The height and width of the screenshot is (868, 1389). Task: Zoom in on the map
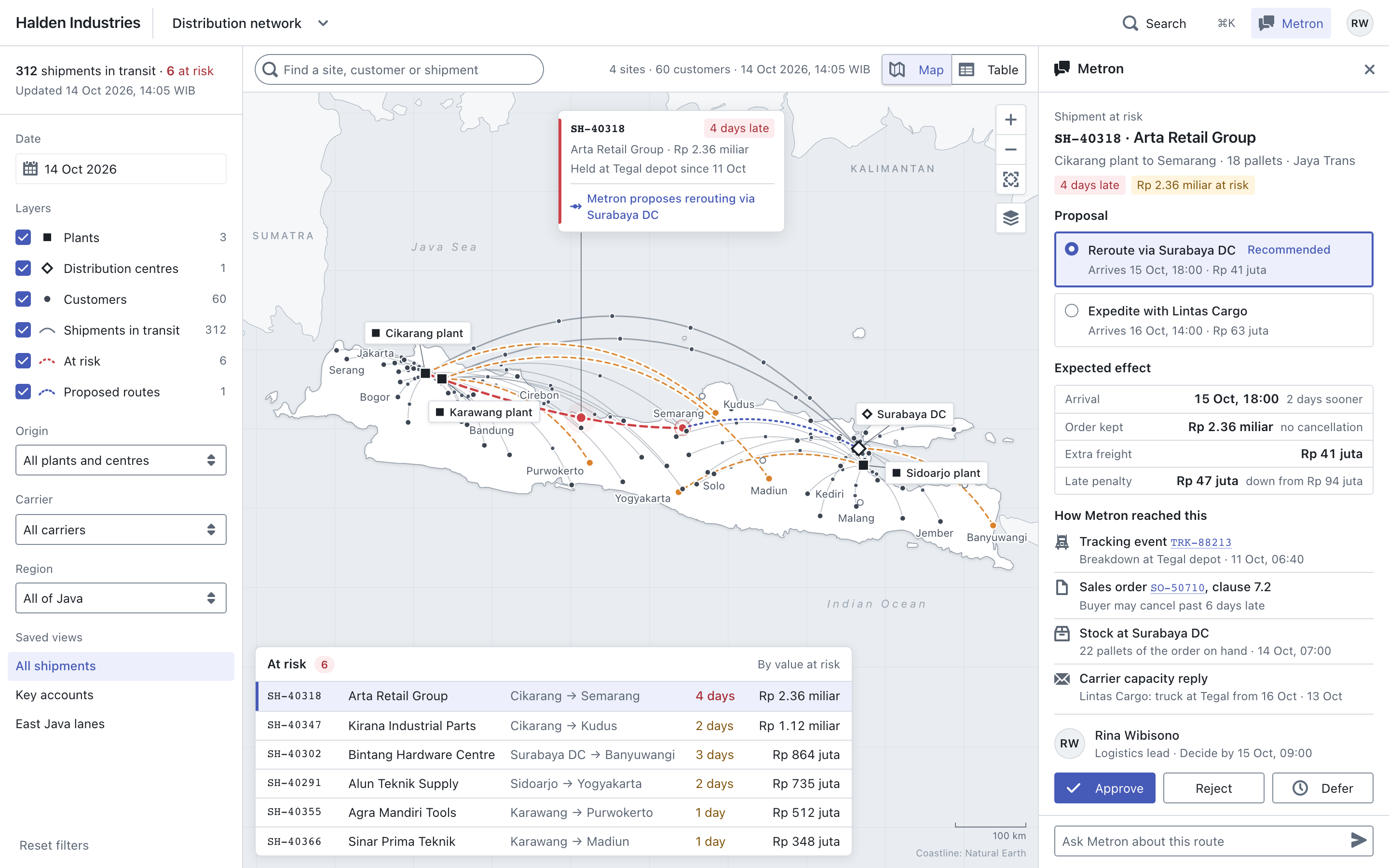[1010, 120]
